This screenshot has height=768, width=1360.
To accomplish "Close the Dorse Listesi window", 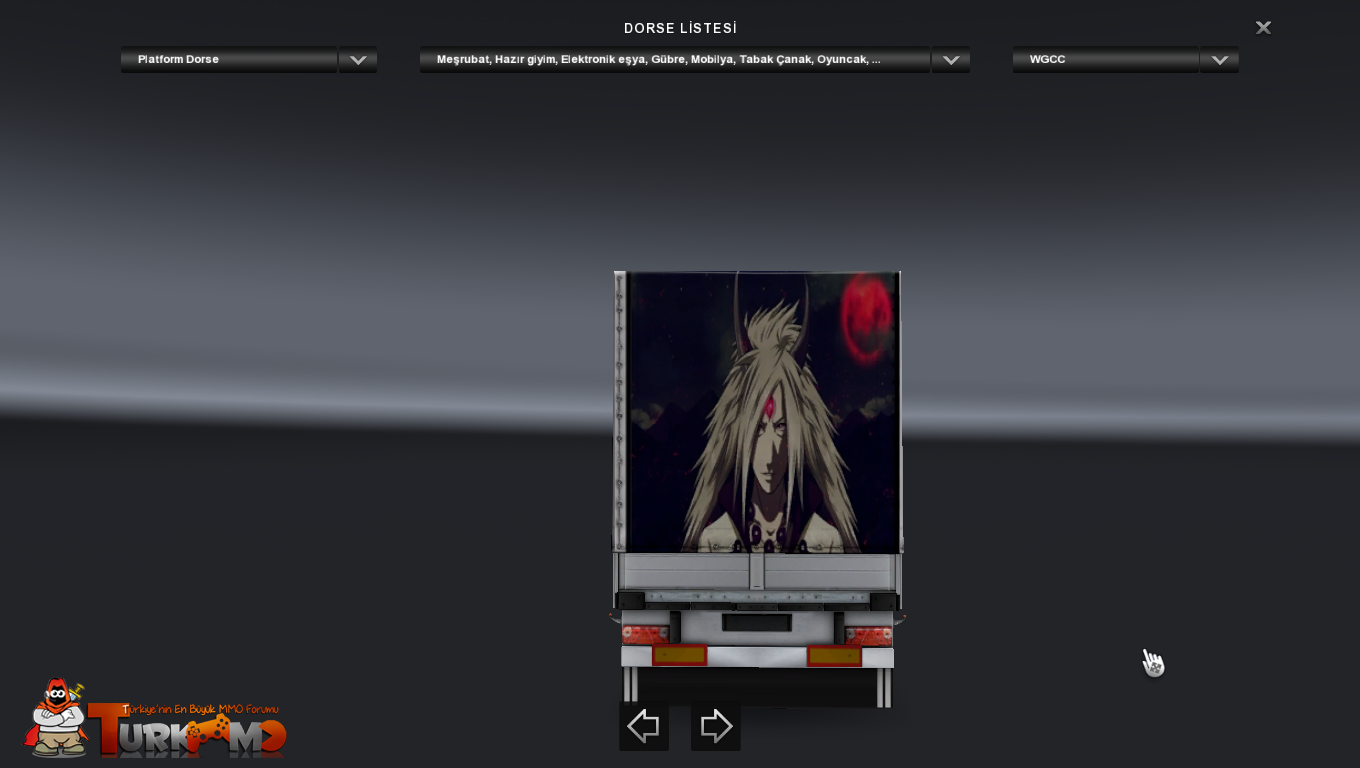I will [1263, 28].
